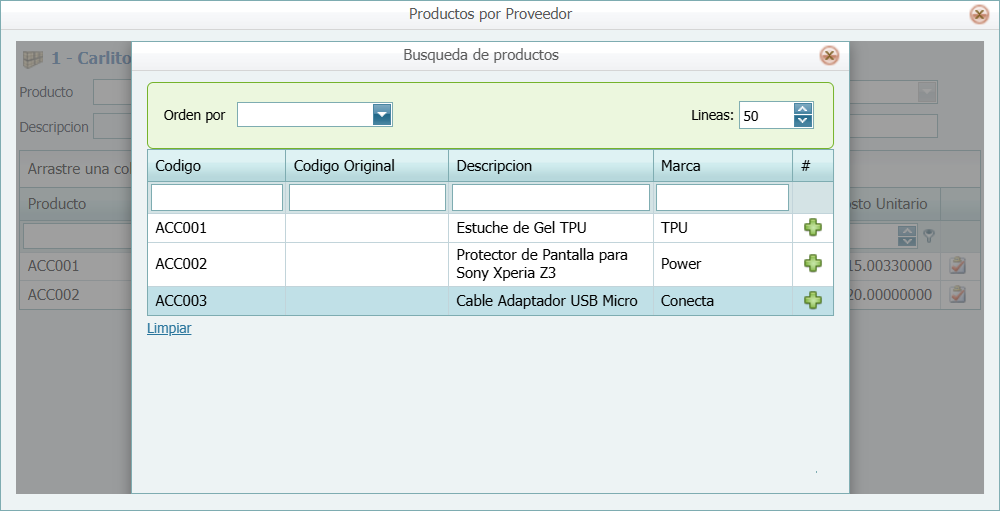Add product ACC003 with green plus icon
This screenshot has height=511, width=1000.
(x=813, y=301)
